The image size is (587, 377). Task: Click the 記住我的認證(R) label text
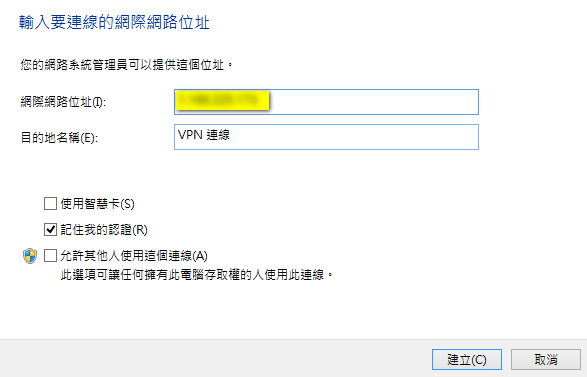coord(104,229)
